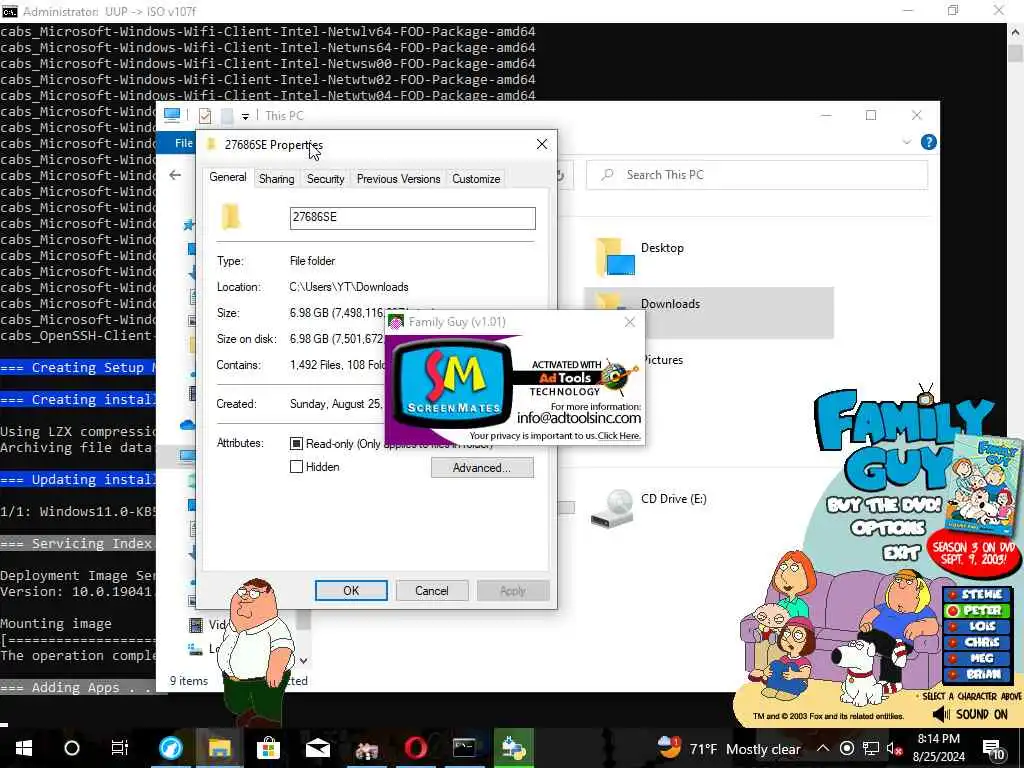This screenshot has width=1024, height=768.
Task: Close the Family Guy (v1.01) splash window
Action: click(x=630, y=322)
